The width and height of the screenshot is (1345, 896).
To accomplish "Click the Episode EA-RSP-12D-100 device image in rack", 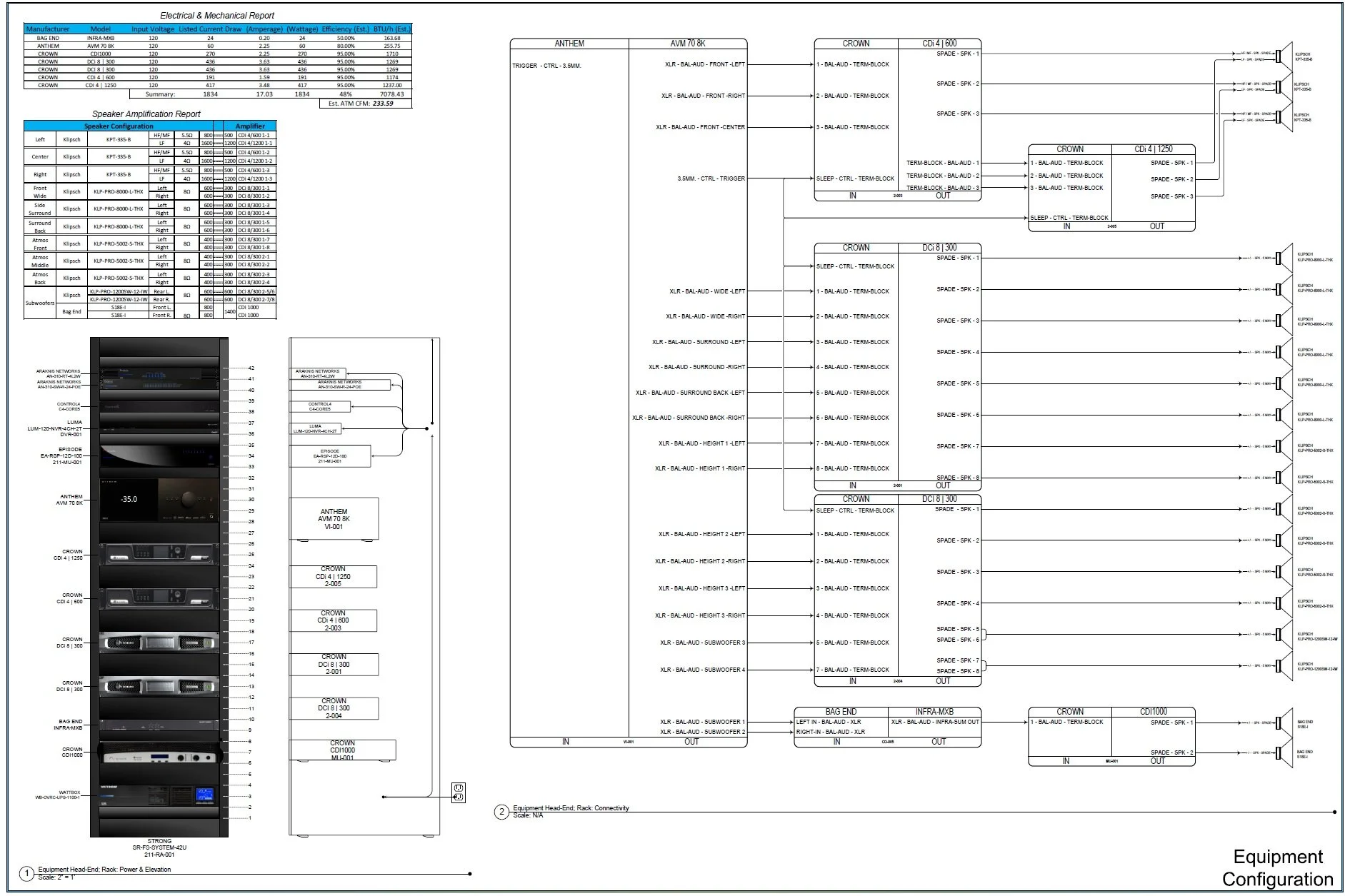I will tap(159, 455).
